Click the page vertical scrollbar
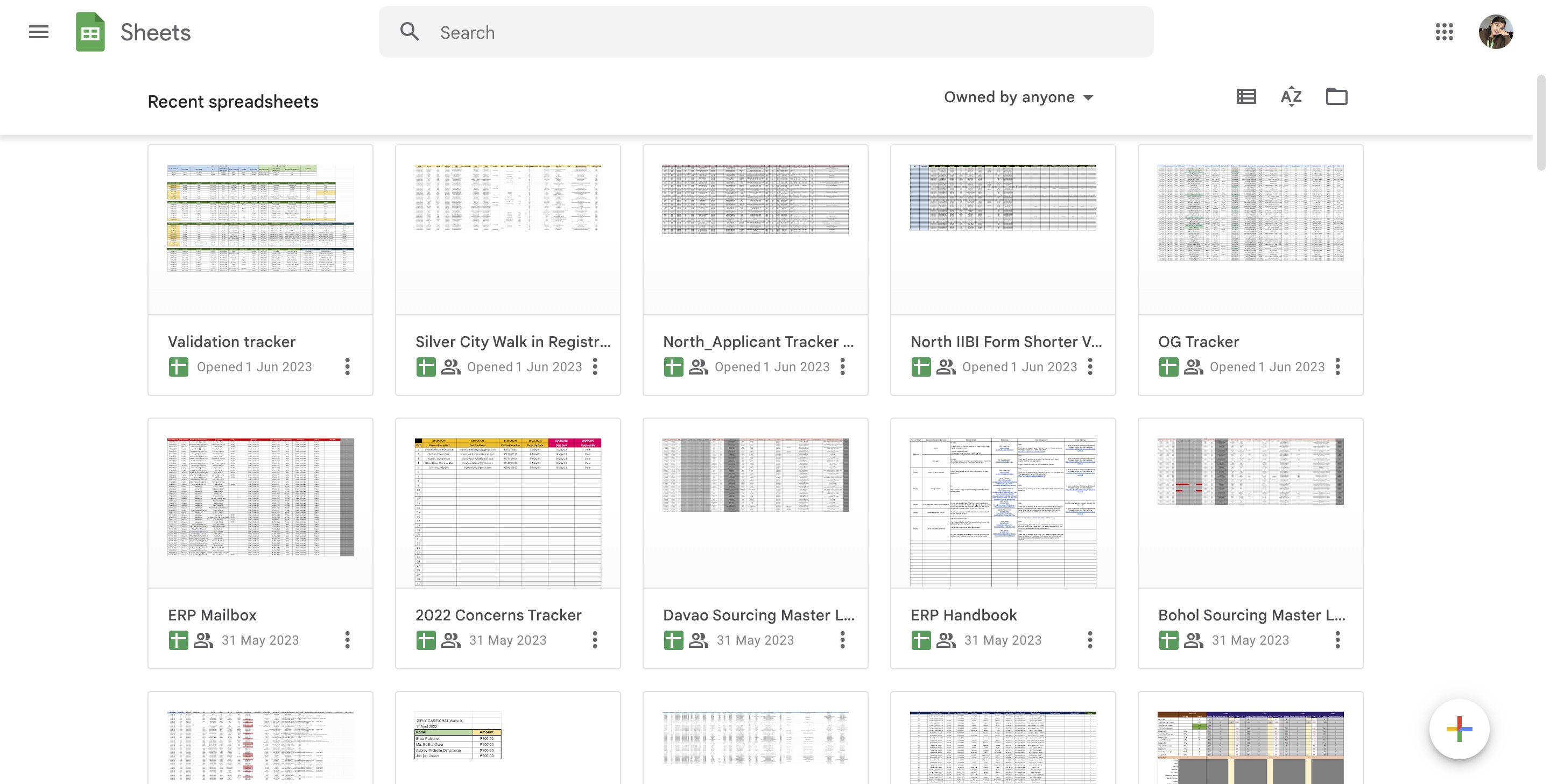Image resolution: width=1550 pixels, height=784 pixels. pyautogui.click(x=1540, y=123)
